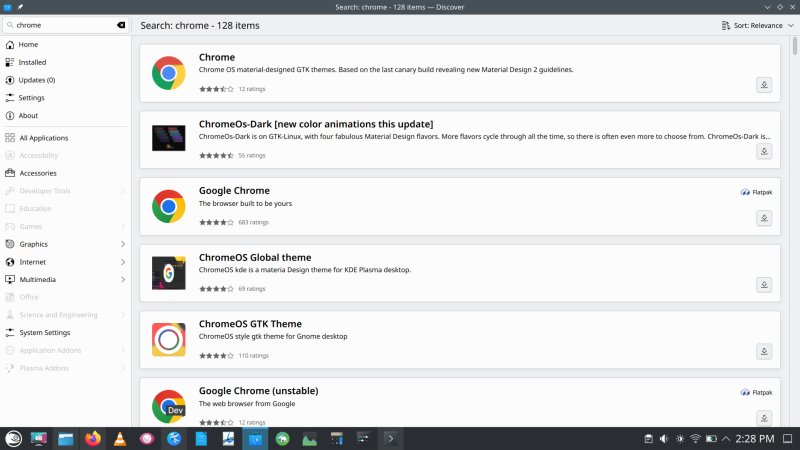This screenshot has width=800, height=450.
Task: Click the Google Chrome Dev logo icon
Action: pos(168,406)
